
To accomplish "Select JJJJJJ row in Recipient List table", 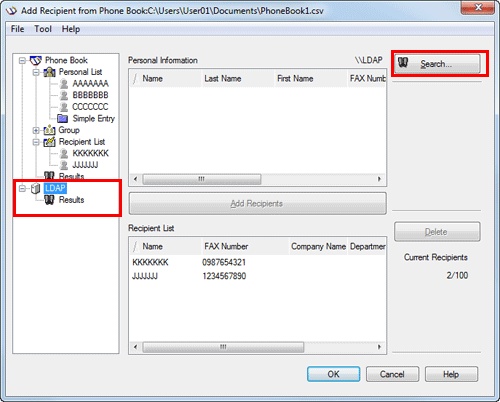I will [257, 276].
